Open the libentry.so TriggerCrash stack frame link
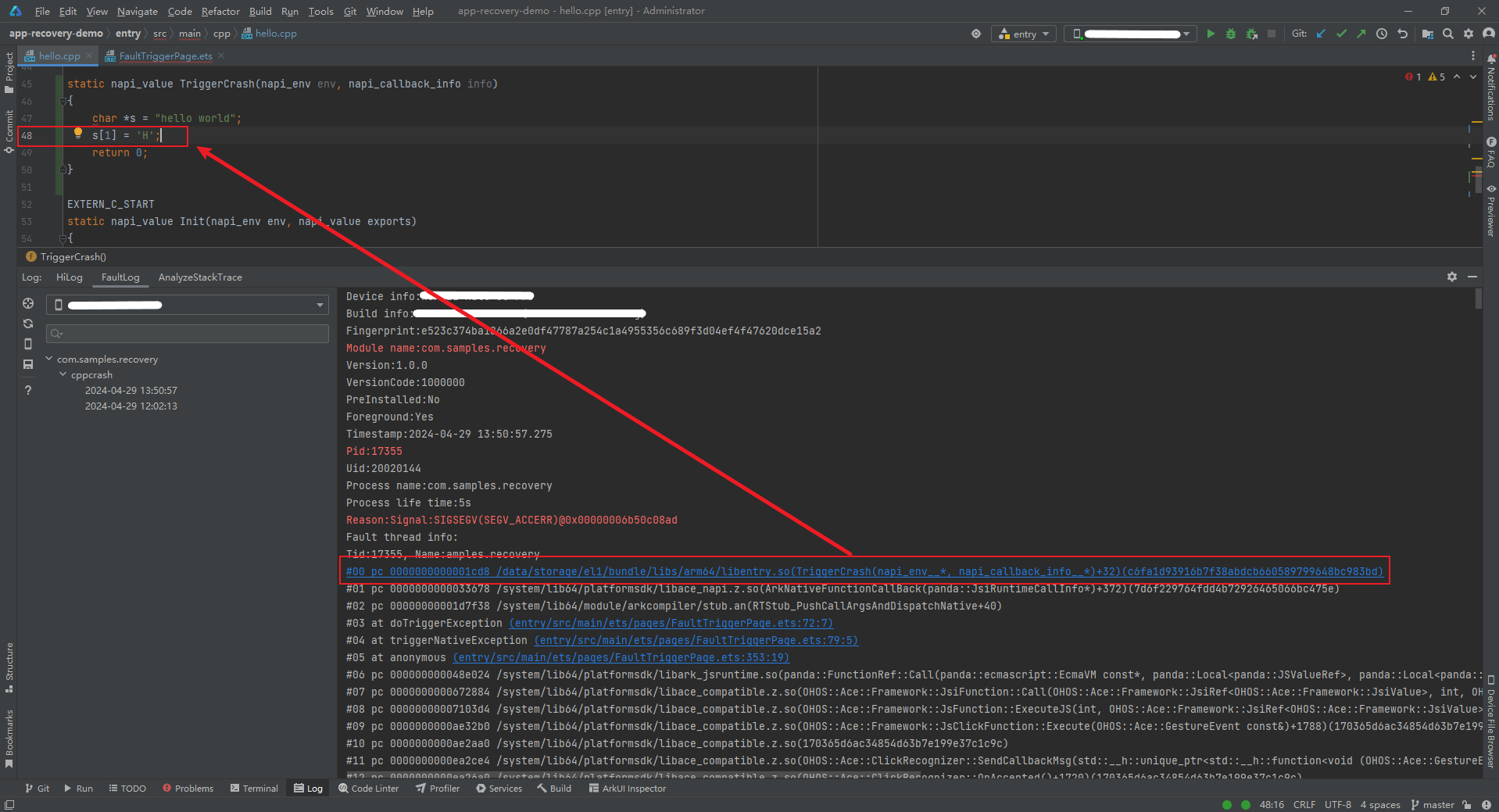Image resolution: width=1499 pixels, height=812 pixels. click(x=864, y=571)
